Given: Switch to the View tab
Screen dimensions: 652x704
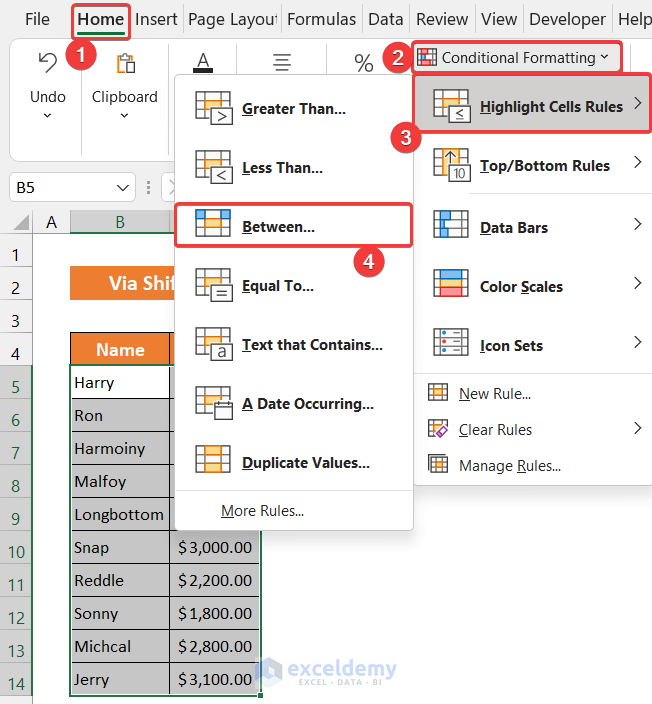Looking at the screenshot, I should point(499,19).
